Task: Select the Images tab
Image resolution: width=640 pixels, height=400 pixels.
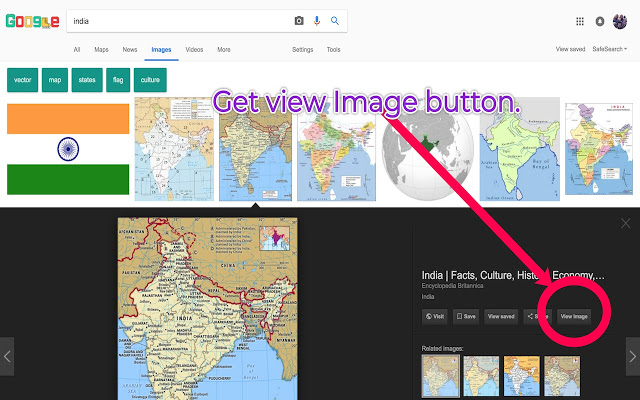Action: coord(161,49)
